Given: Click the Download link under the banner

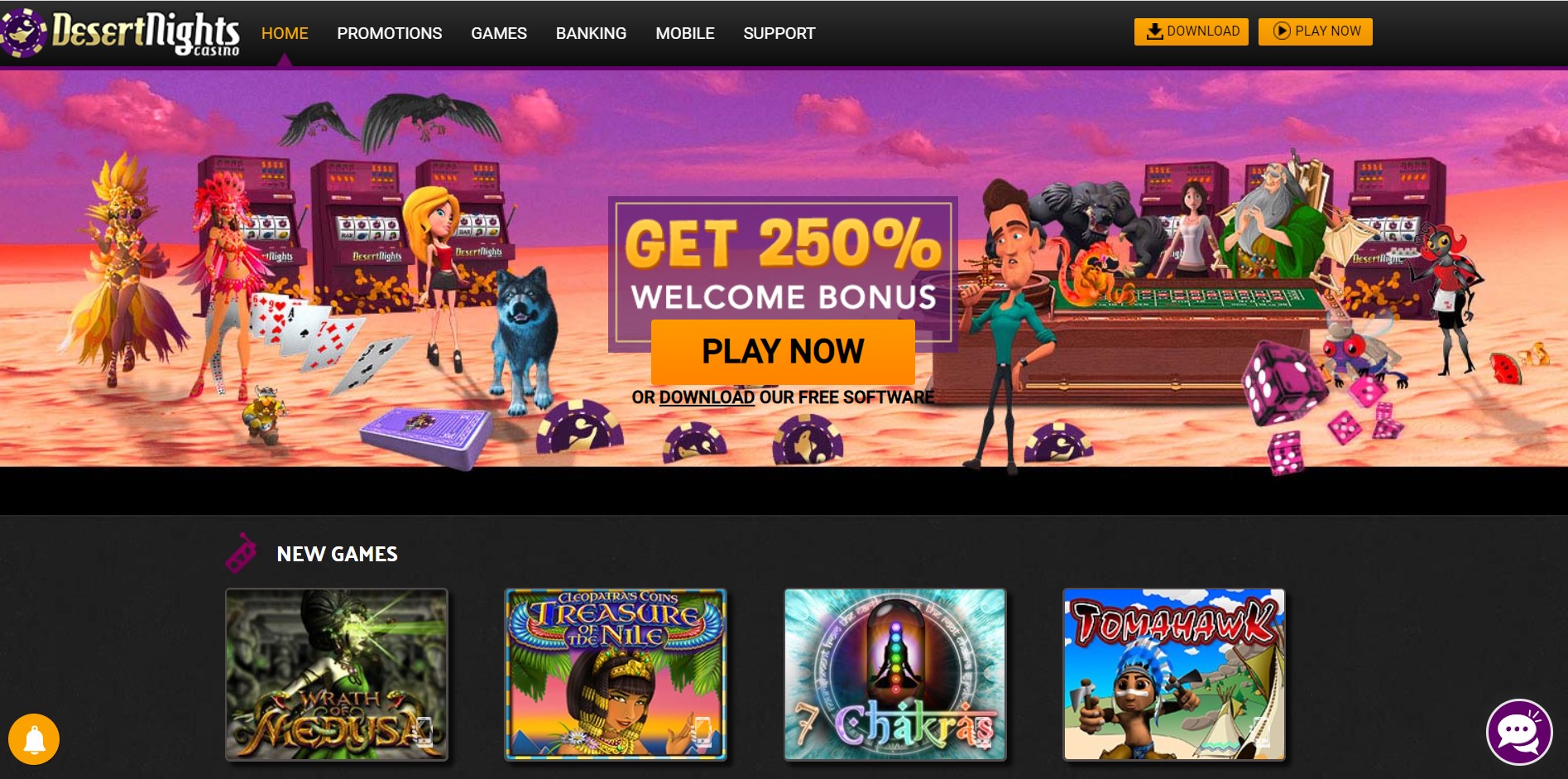Looking at the screenshot, I should pyautogui.click(x=707, y=397).
